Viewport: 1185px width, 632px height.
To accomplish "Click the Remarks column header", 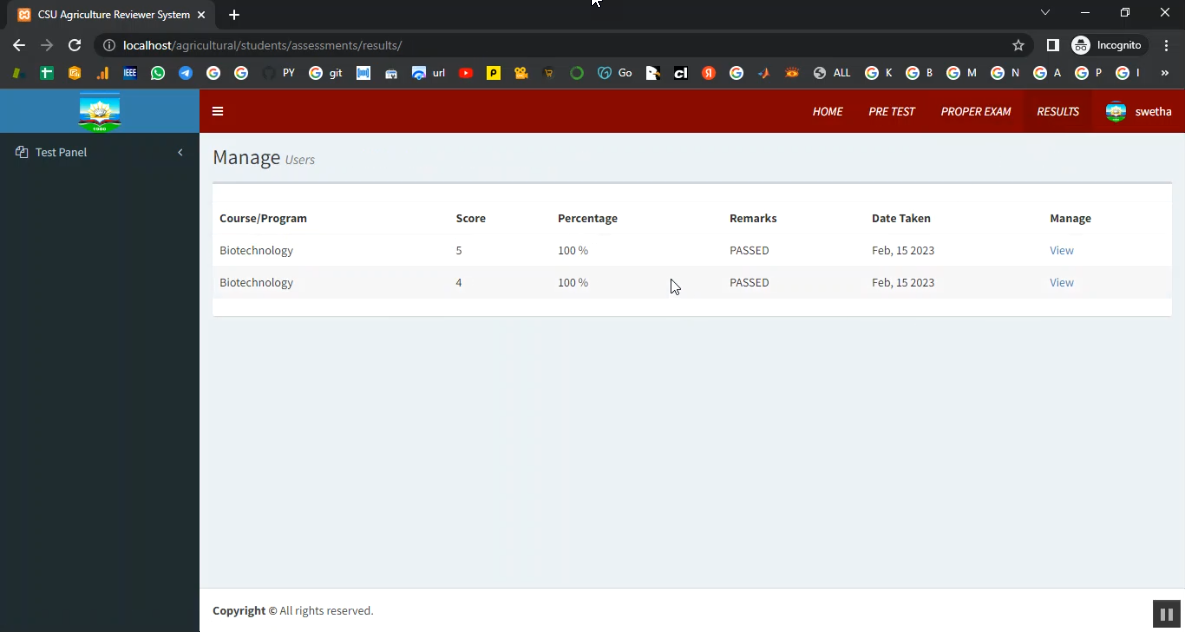I will (753, 218).
